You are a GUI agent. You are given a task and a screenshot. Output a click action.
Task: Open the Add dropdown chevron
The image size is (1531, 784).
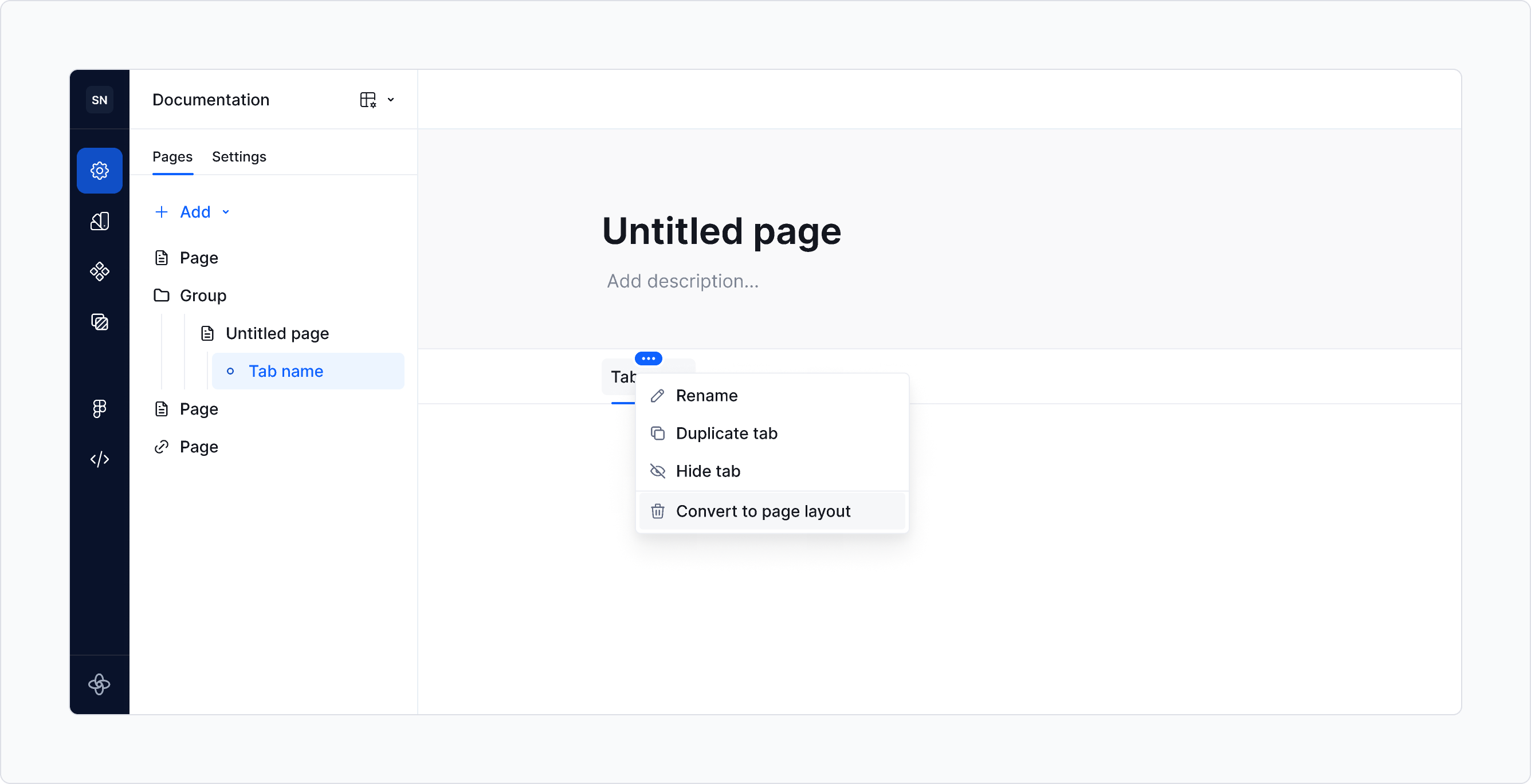tap(225, 211)
